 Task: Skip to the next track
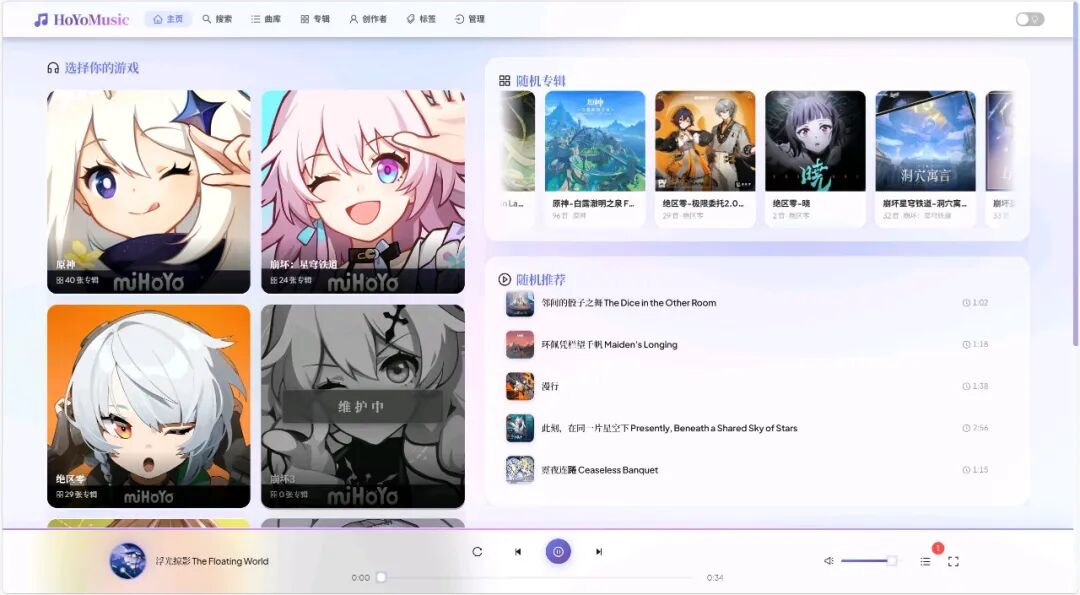[599, 551]
